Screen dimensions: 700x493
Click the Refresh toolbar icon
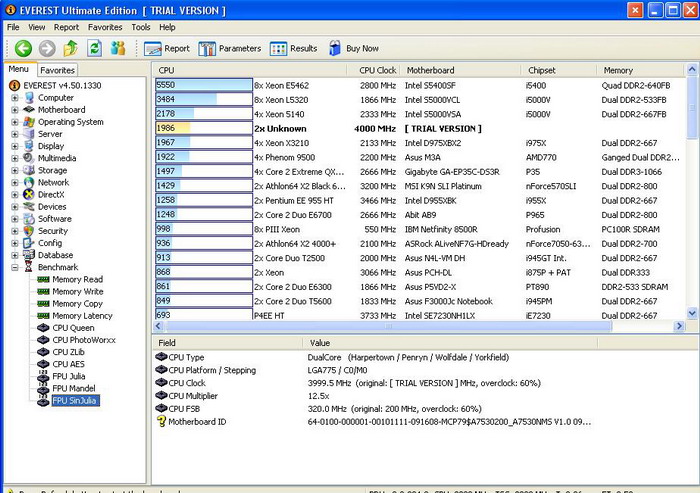click(x=94, y=48)
